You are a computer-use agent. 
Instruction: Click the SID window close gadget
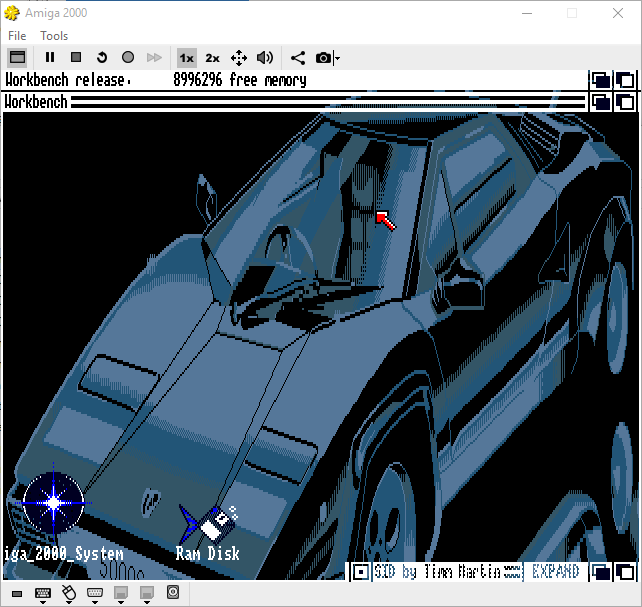pyautogui.click(x=361, y=572)
